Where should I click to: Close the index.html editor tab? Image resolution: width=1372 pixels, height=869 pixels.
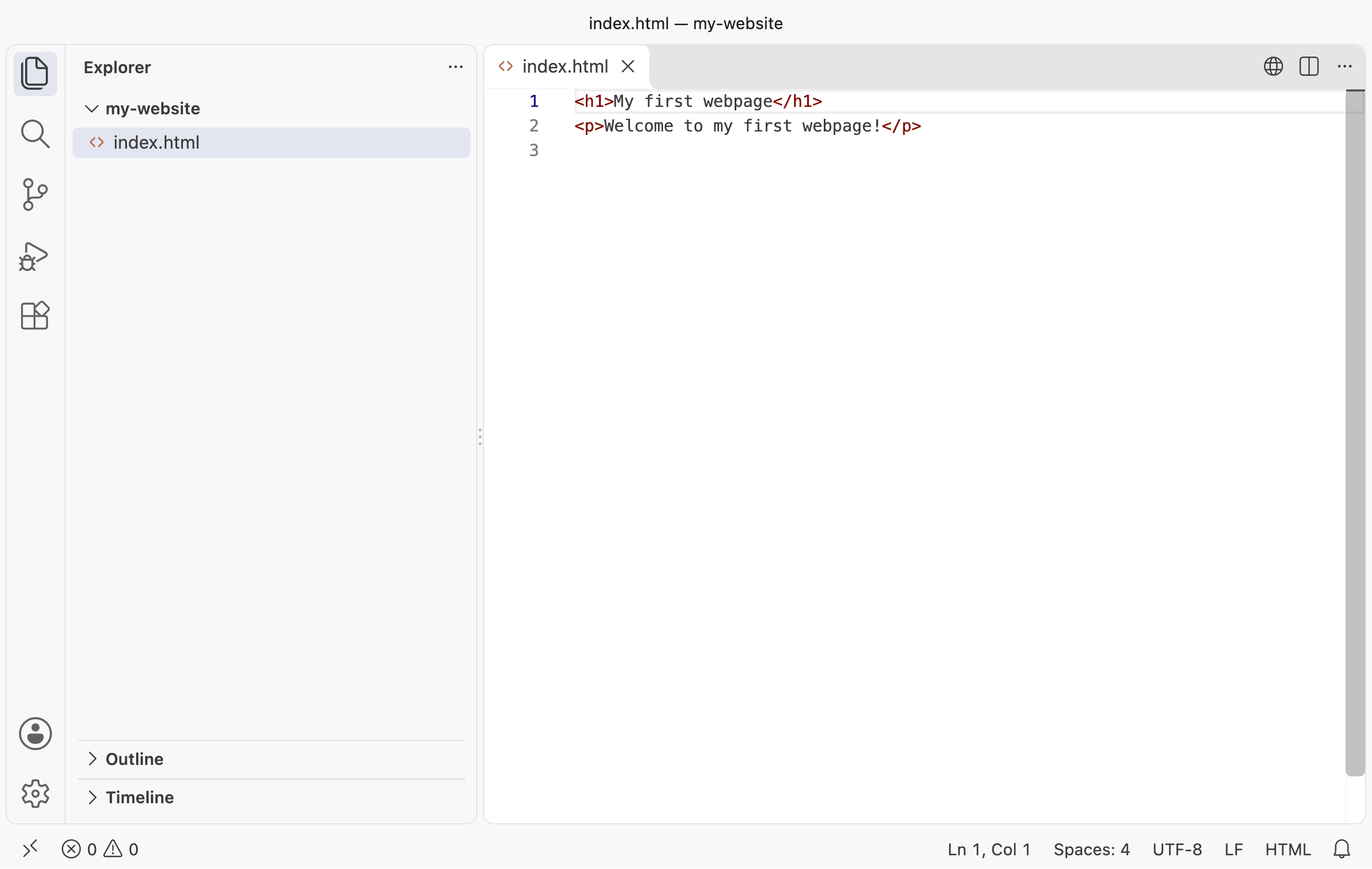click(628, 66)
